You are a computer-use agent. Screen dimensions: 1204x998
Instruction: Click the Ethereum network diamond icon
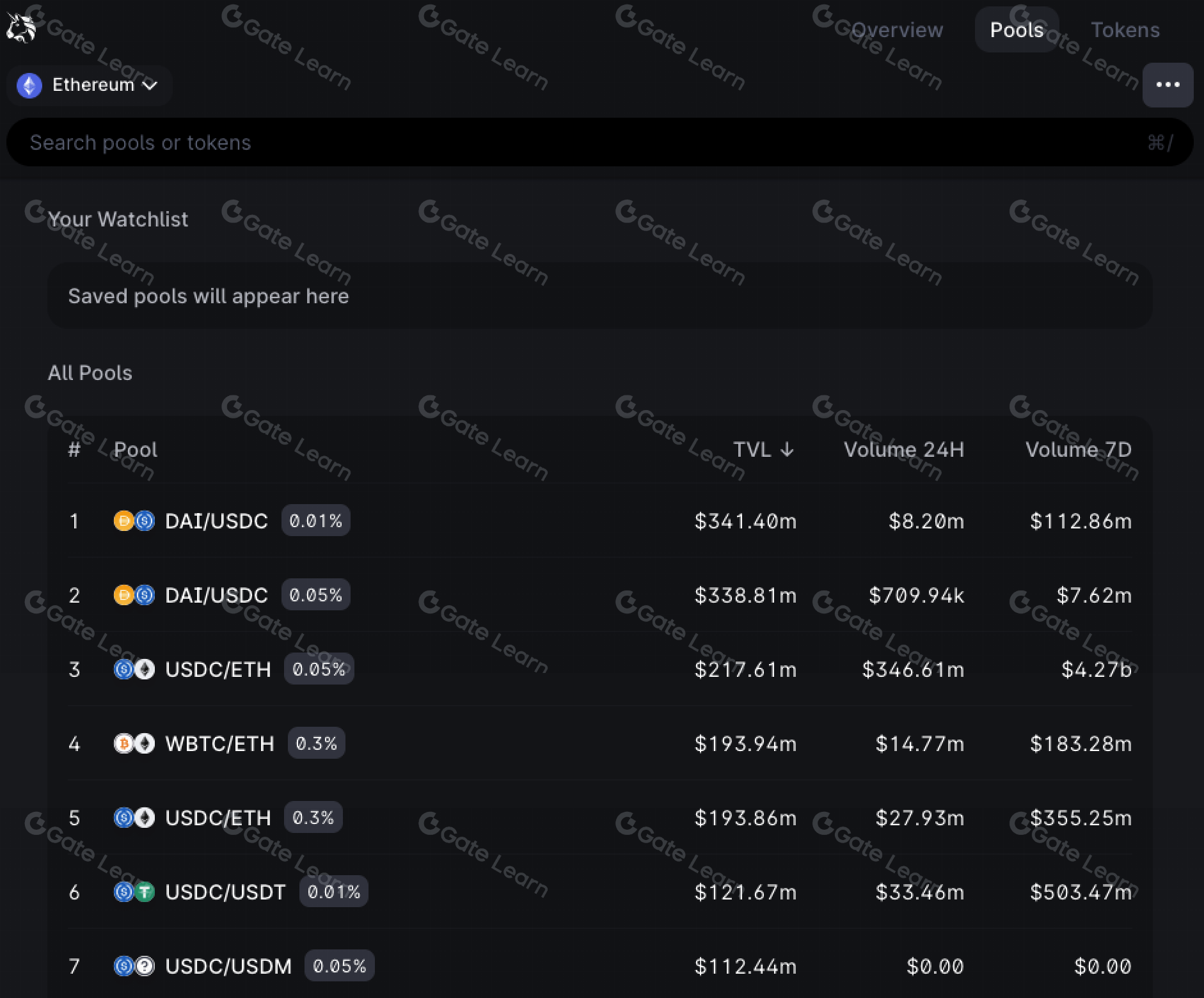tap(29, 85)
